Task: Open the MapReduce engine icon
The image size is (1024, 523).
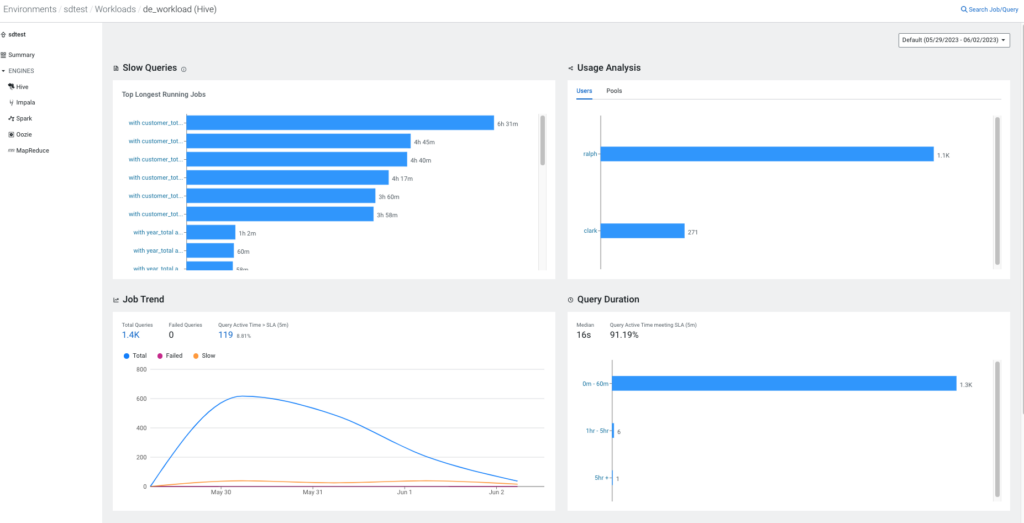Action: pyautogui.click(x=11, y=150)
